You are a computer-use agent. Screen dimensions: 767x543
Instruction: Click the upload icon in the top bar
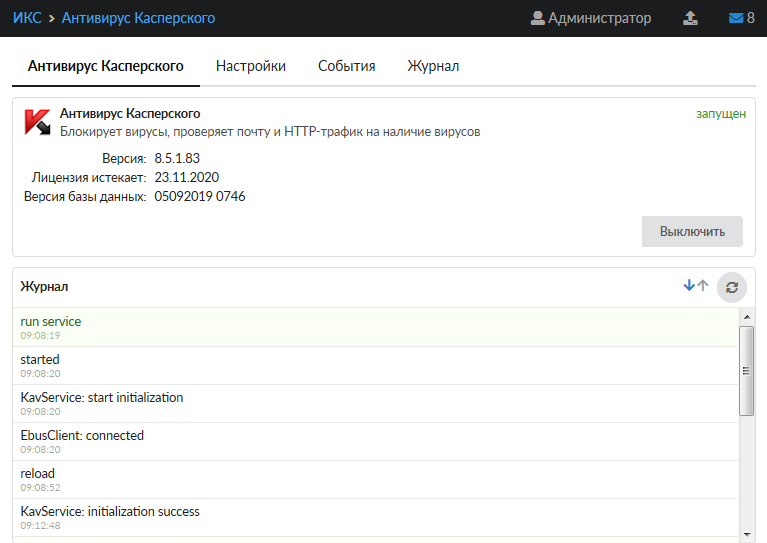click(x=690, y=18)
